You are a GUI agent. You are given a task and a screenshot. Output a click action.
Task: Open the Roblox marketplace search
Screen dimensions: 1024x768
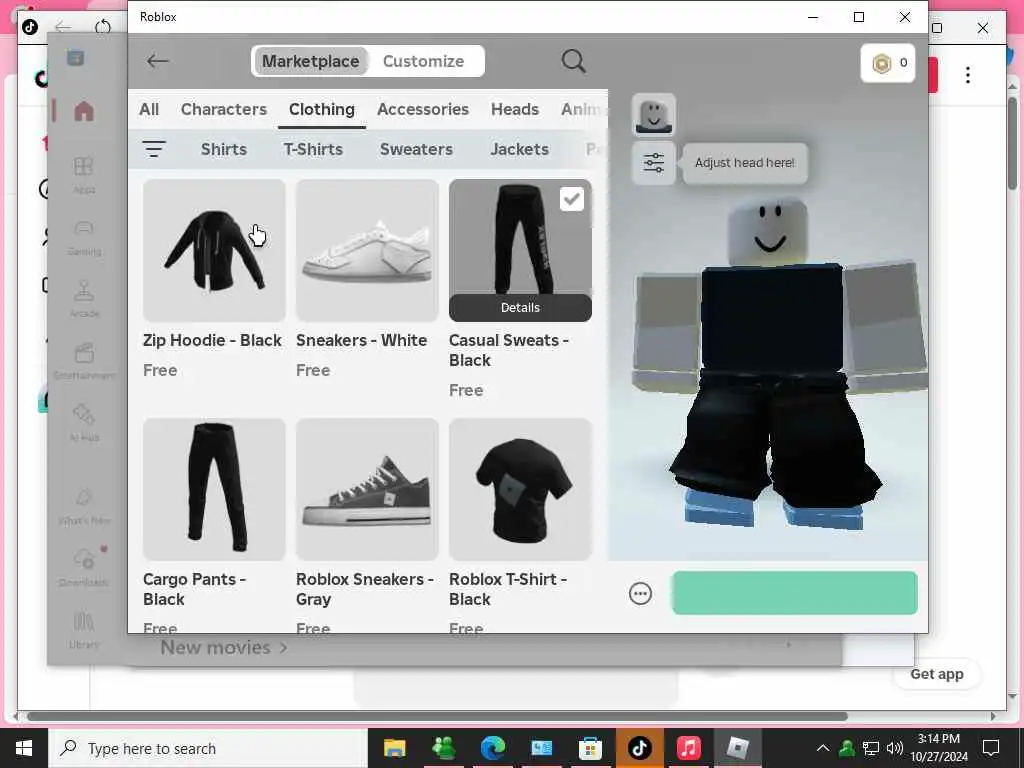pos(573,61)
